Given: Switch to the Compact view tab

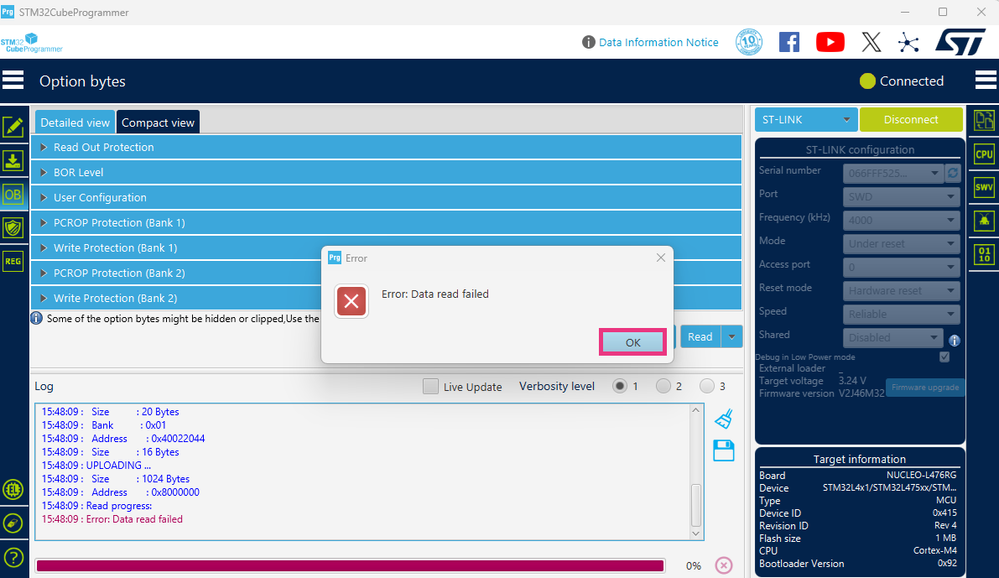Looking at the screenshot, I should pyautogui.click(x=158, y=122).
